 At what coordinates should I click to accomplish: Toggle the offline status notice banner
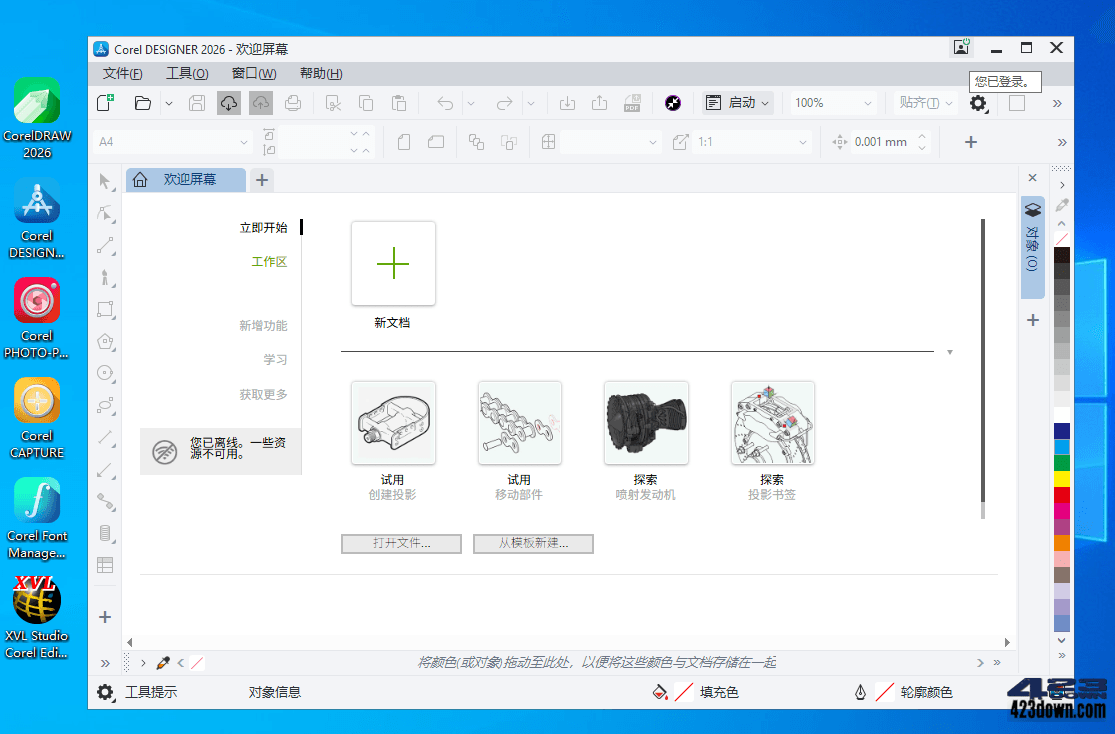click(x=220, y=451)
